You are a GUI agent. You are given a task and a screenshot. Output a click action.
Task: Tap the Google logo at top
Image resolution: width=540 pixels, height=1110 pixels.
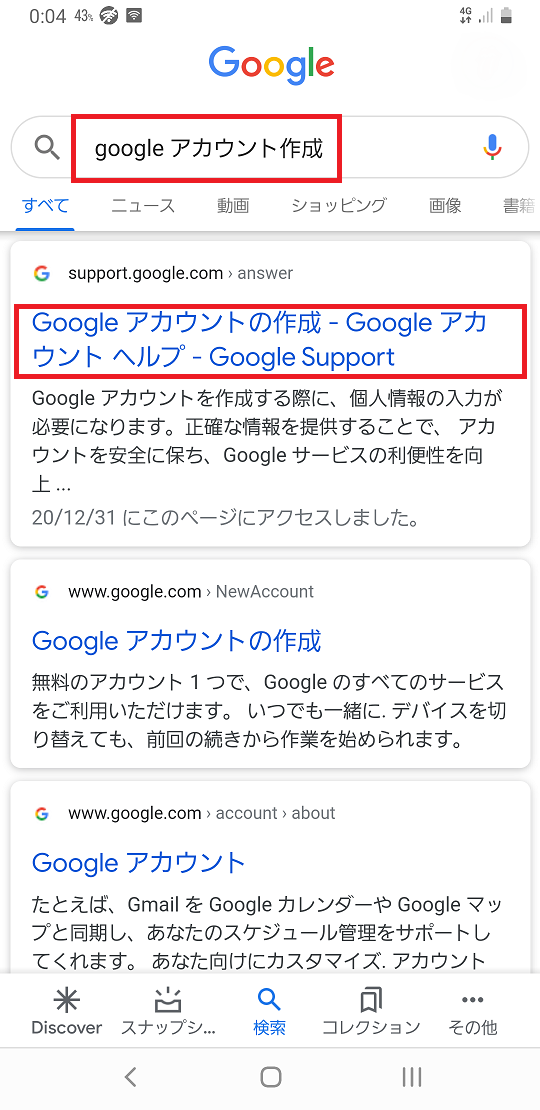272,64
